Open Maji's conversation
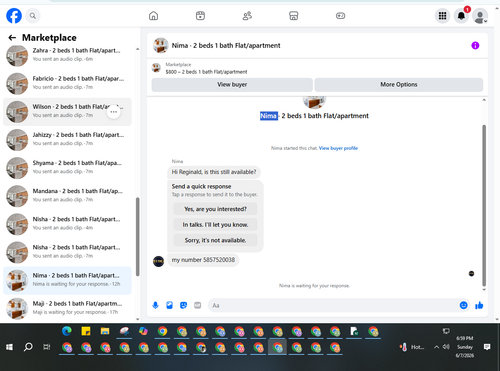Screen dimensions: 500x371 click(x=67, y=308)
